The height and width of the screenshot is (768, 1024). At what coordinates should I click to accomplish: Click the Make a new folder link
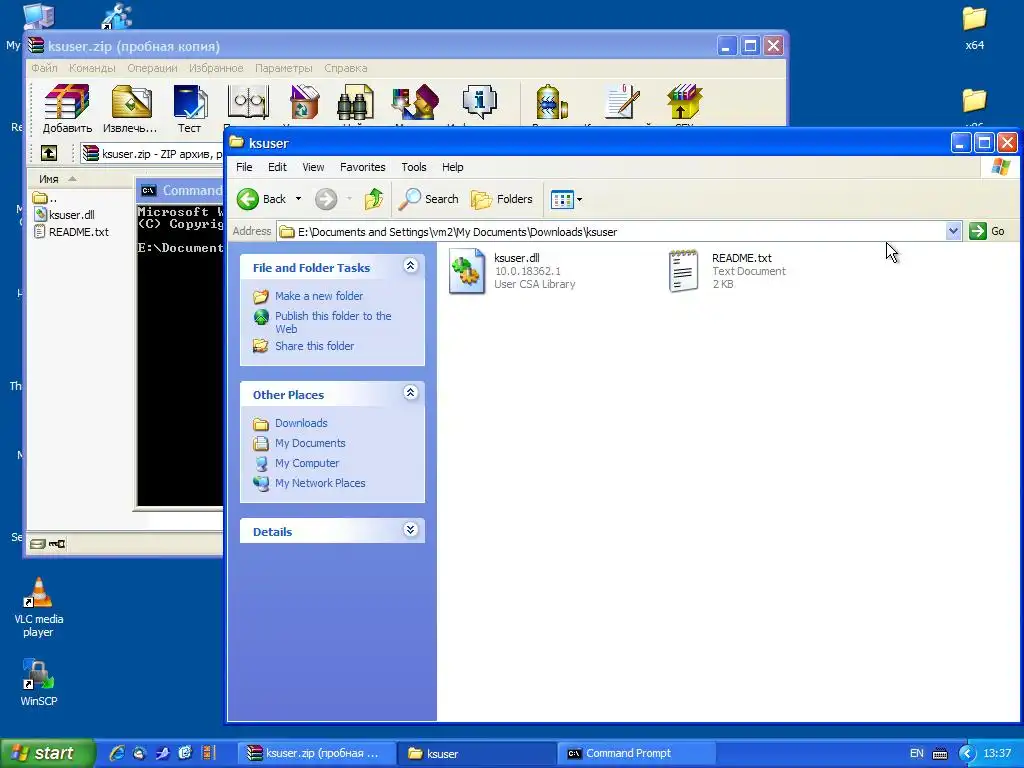pyautogui.click(x=319, y=296)
